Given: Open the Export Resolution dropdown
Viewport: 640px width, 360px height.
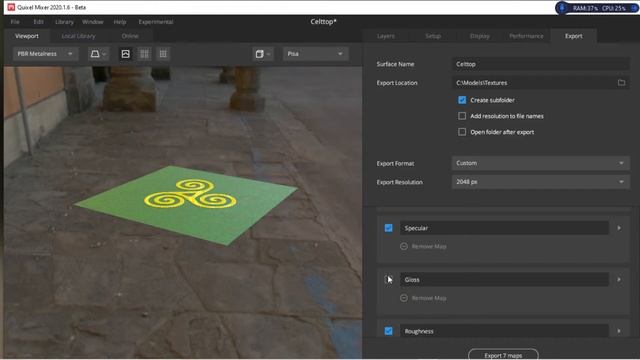Looking at the screenshot, I should pos(540,182).
